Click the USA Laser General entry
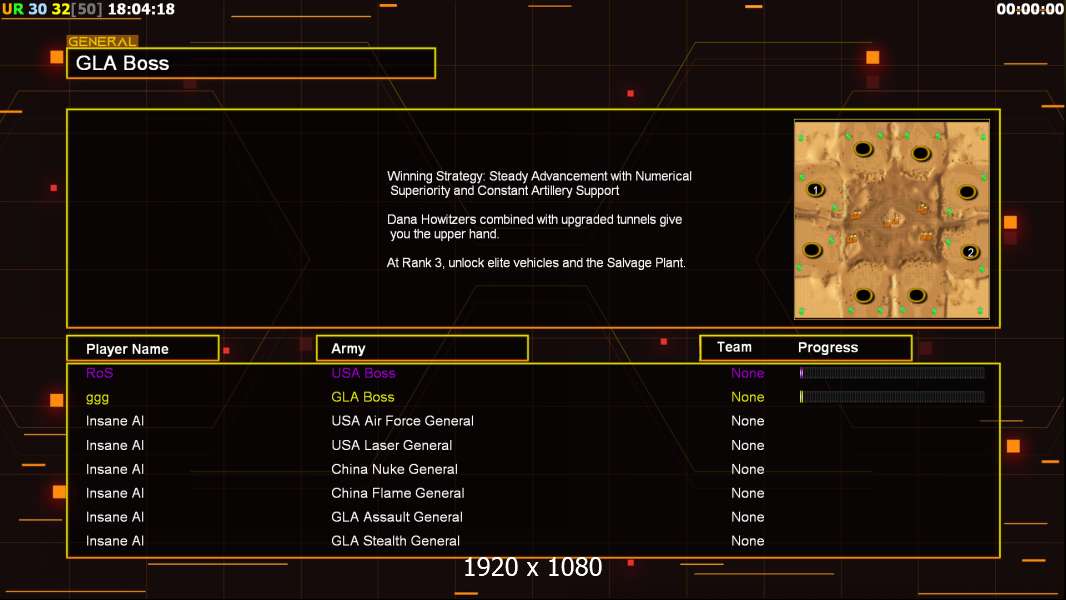The height and width of the screenshot is (600, 1066). click(391, 445)
